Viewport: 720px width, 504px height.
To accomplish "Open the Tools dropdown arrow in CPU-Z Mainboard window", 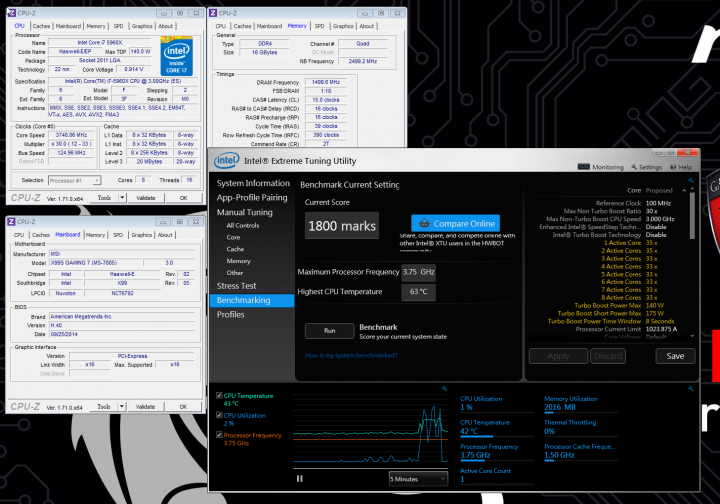I will tap(122, 407).
